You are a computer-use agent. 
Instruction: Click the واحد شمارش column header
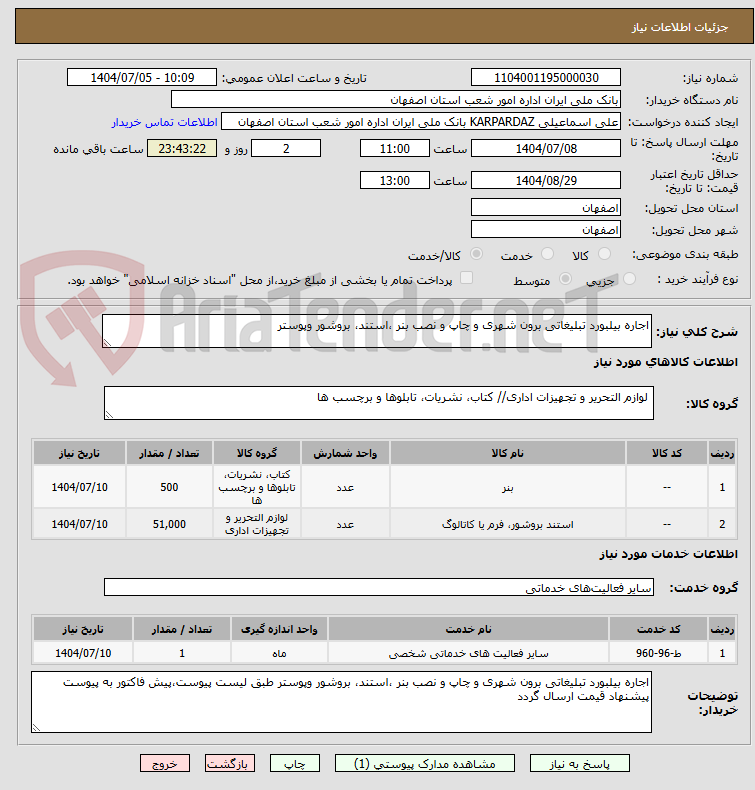pyautogui.click(x=345, y=453)
